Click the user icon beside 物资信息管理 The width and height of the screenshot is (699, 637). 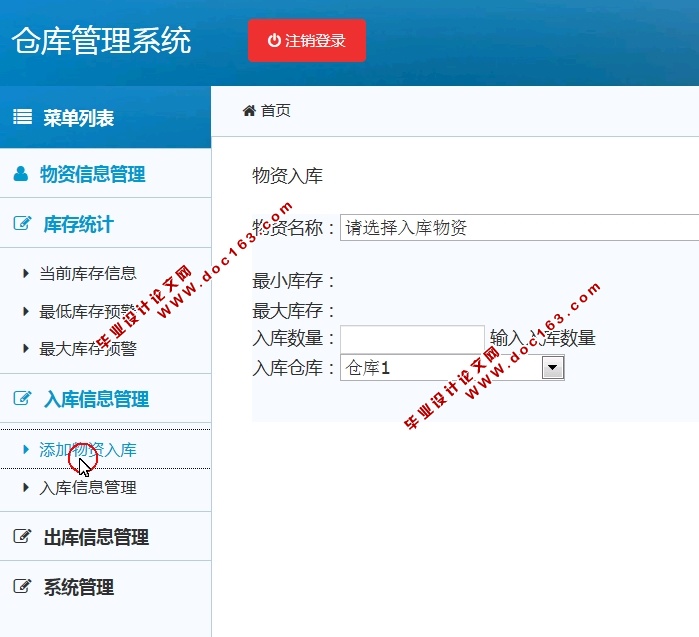[x=21, y=173]
